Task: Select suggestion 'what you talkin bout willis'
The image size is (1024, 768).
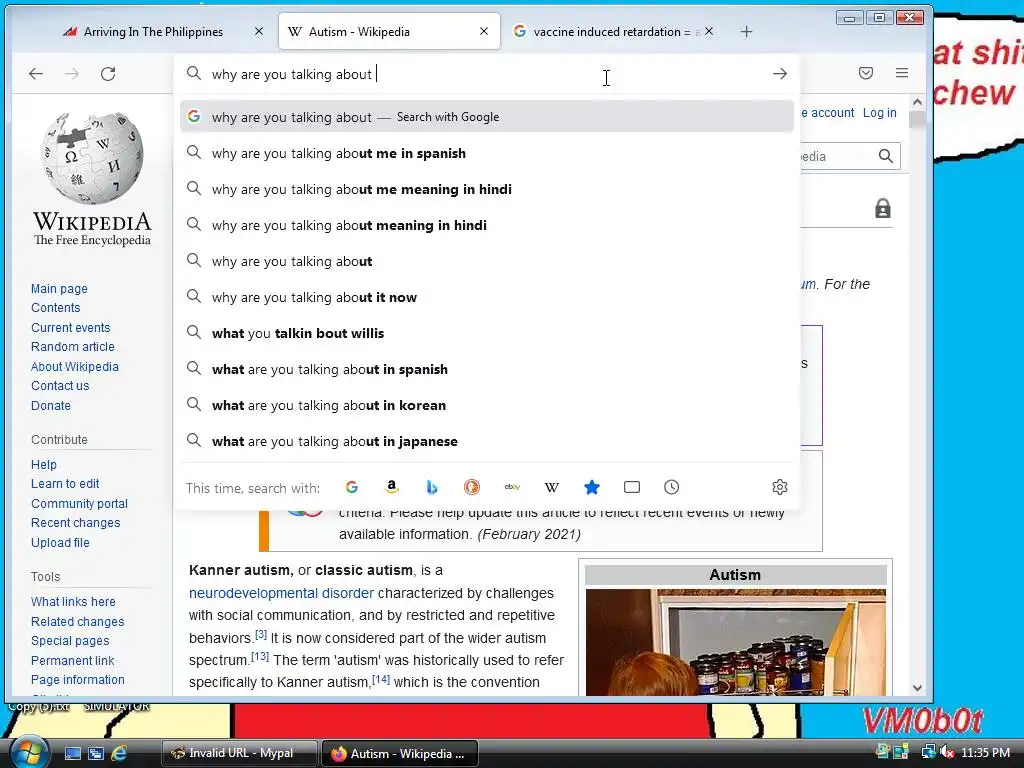Action: click(x=487, y=333)
